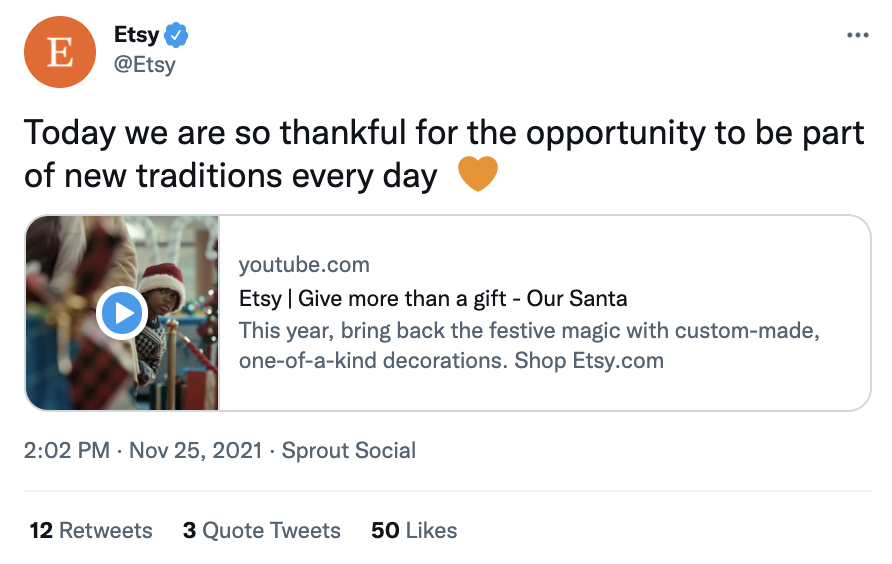Viewport: 892px width, 564px height.
Task: Play the Etsy Santa video
Action: point(122,313)
